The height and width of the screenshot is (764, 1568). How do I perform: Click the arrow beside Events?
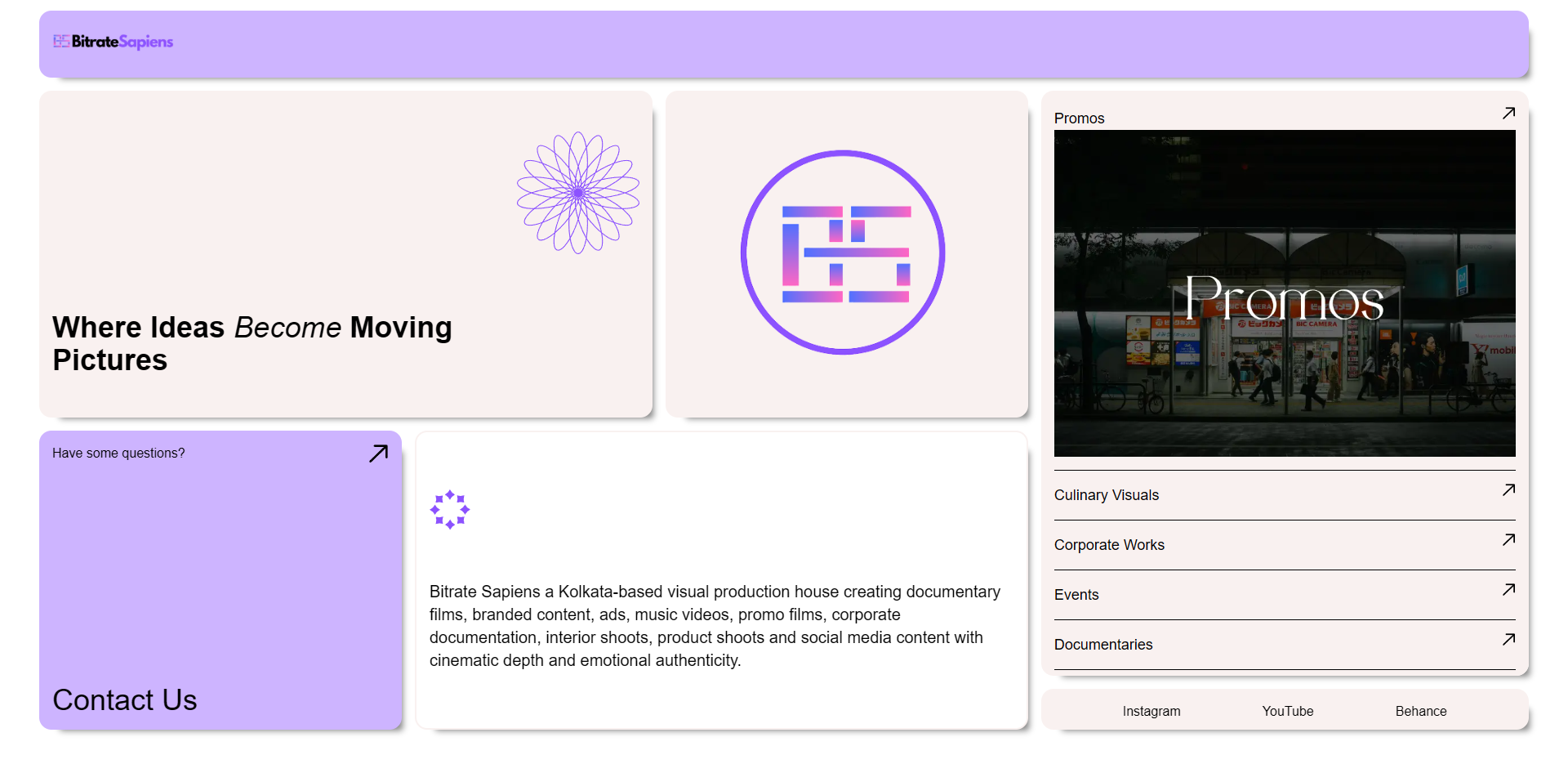(1508, 590)
